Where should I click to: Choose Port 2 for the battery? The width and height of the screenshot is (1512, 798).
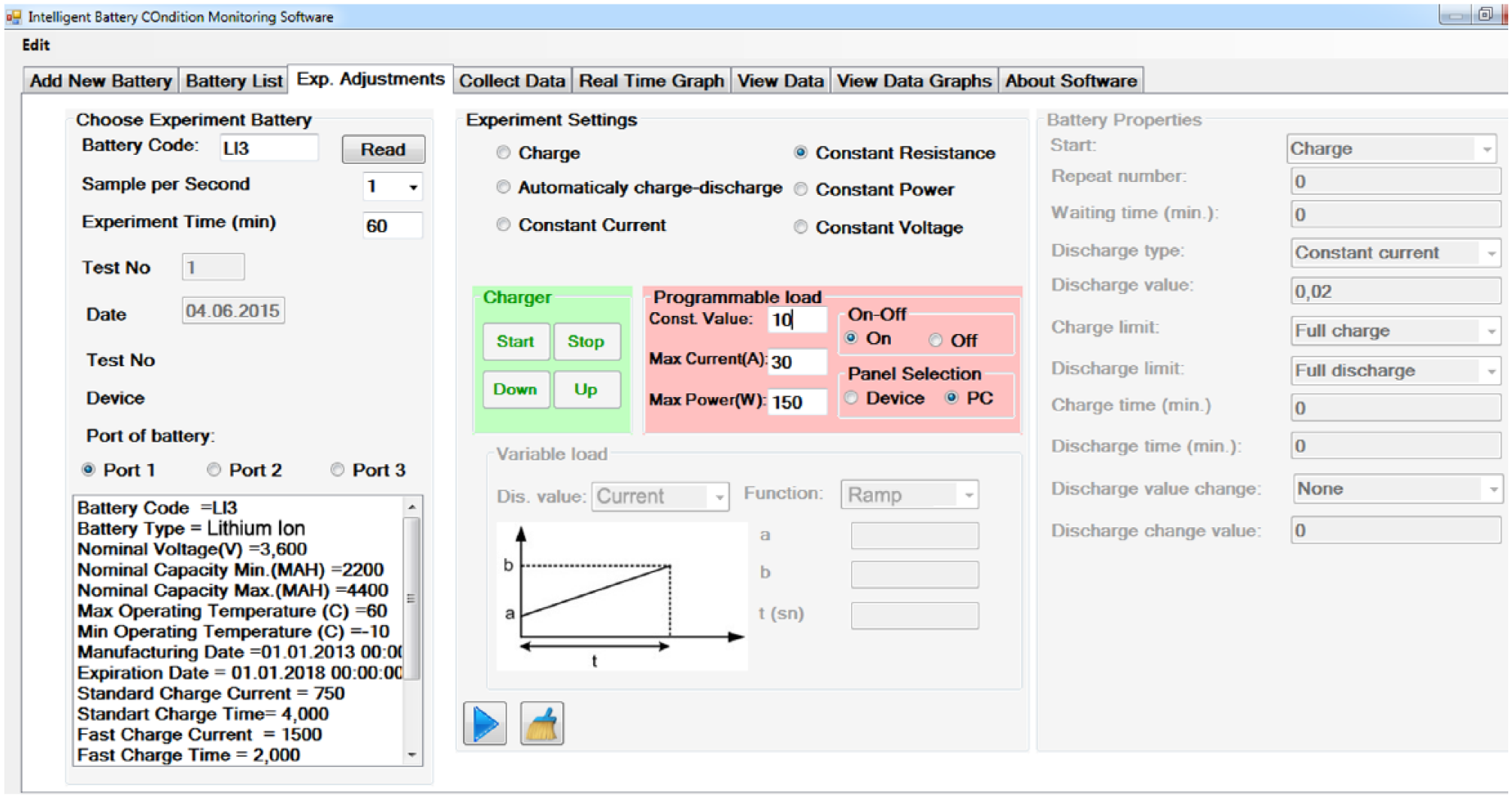214,469
